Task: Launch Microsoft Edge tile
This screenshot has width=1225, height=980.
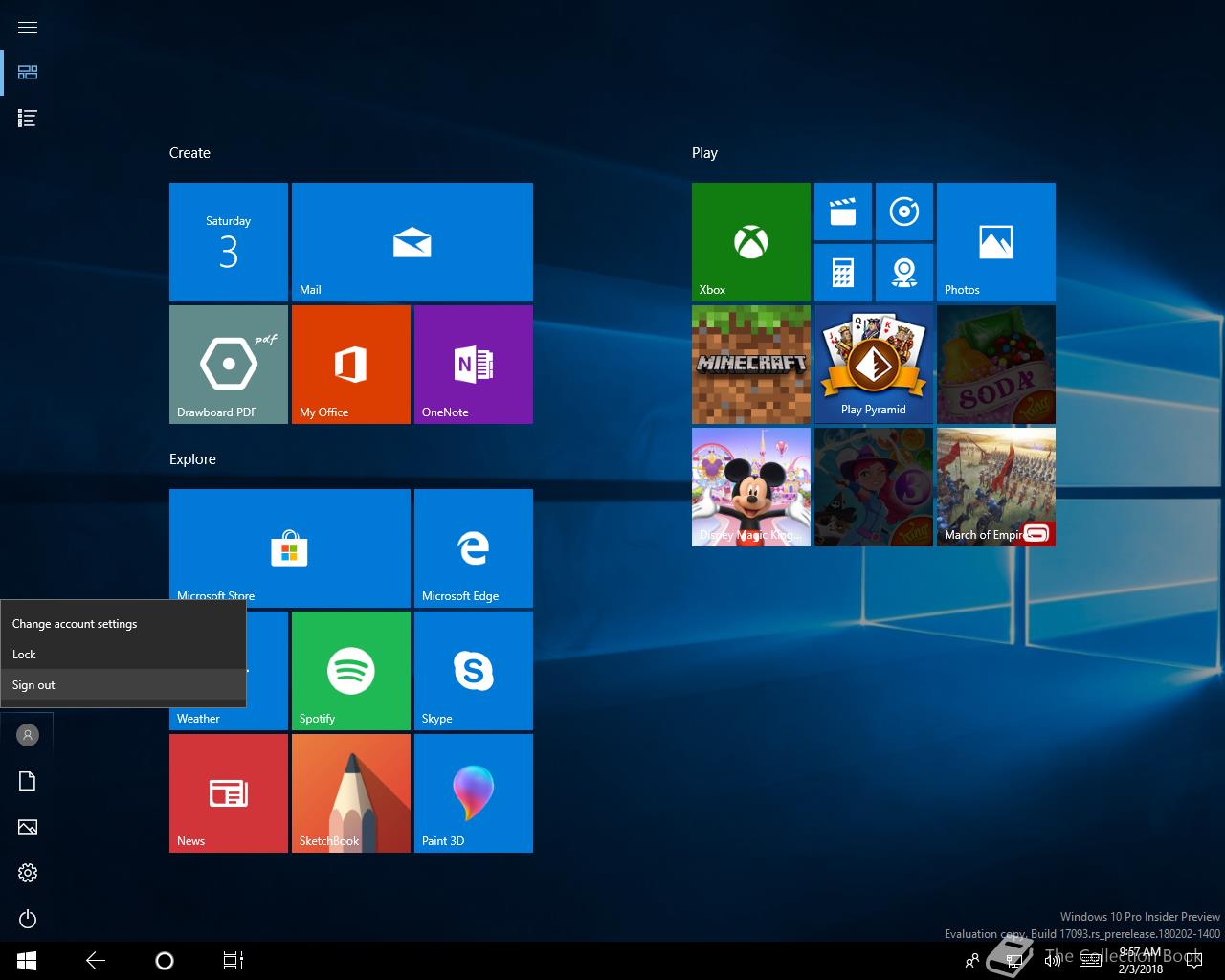Action: [x=473, y=548]
